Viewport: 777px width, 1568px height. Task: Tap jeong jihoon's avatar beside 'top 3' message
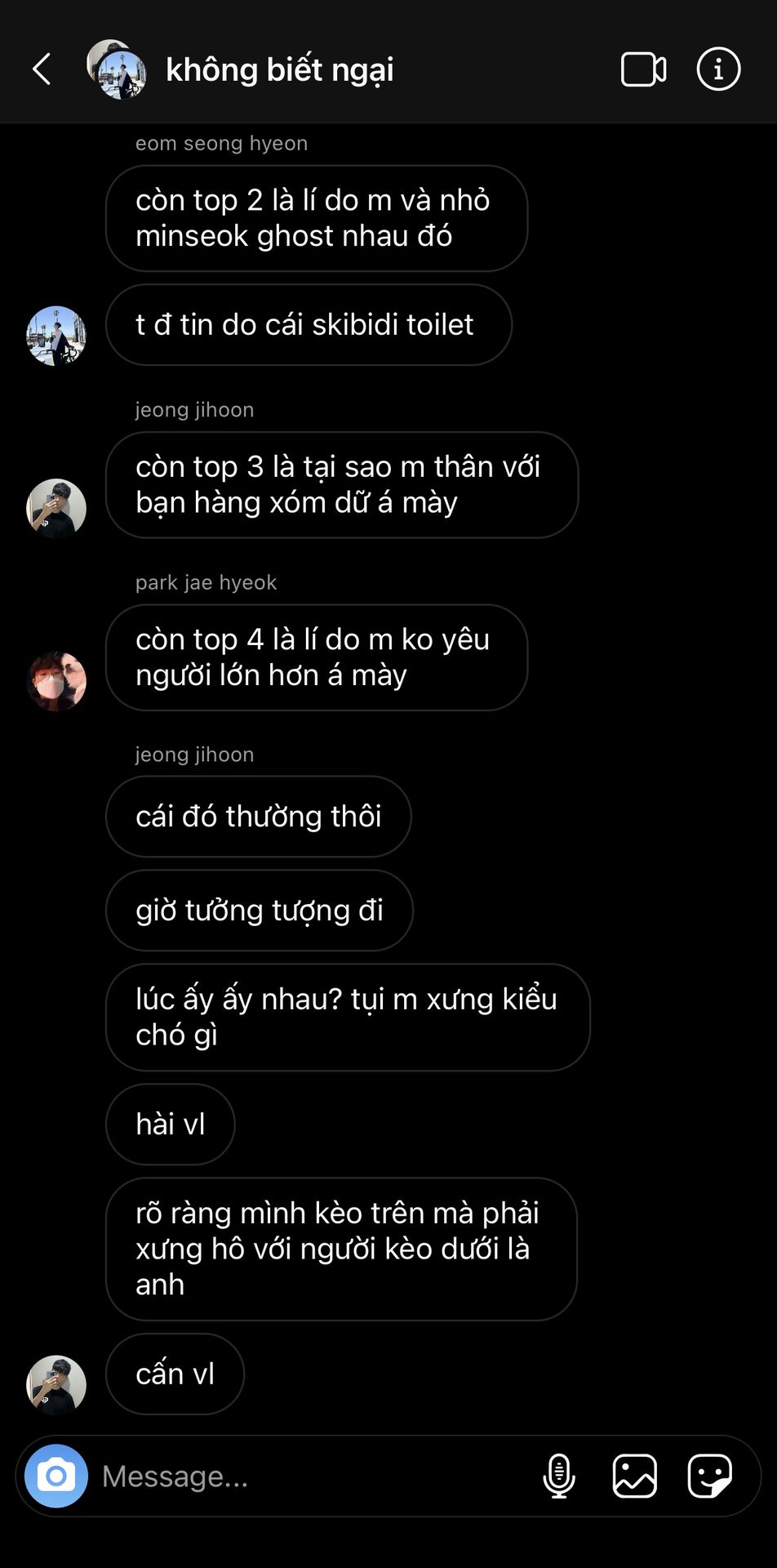pos(56,508)
